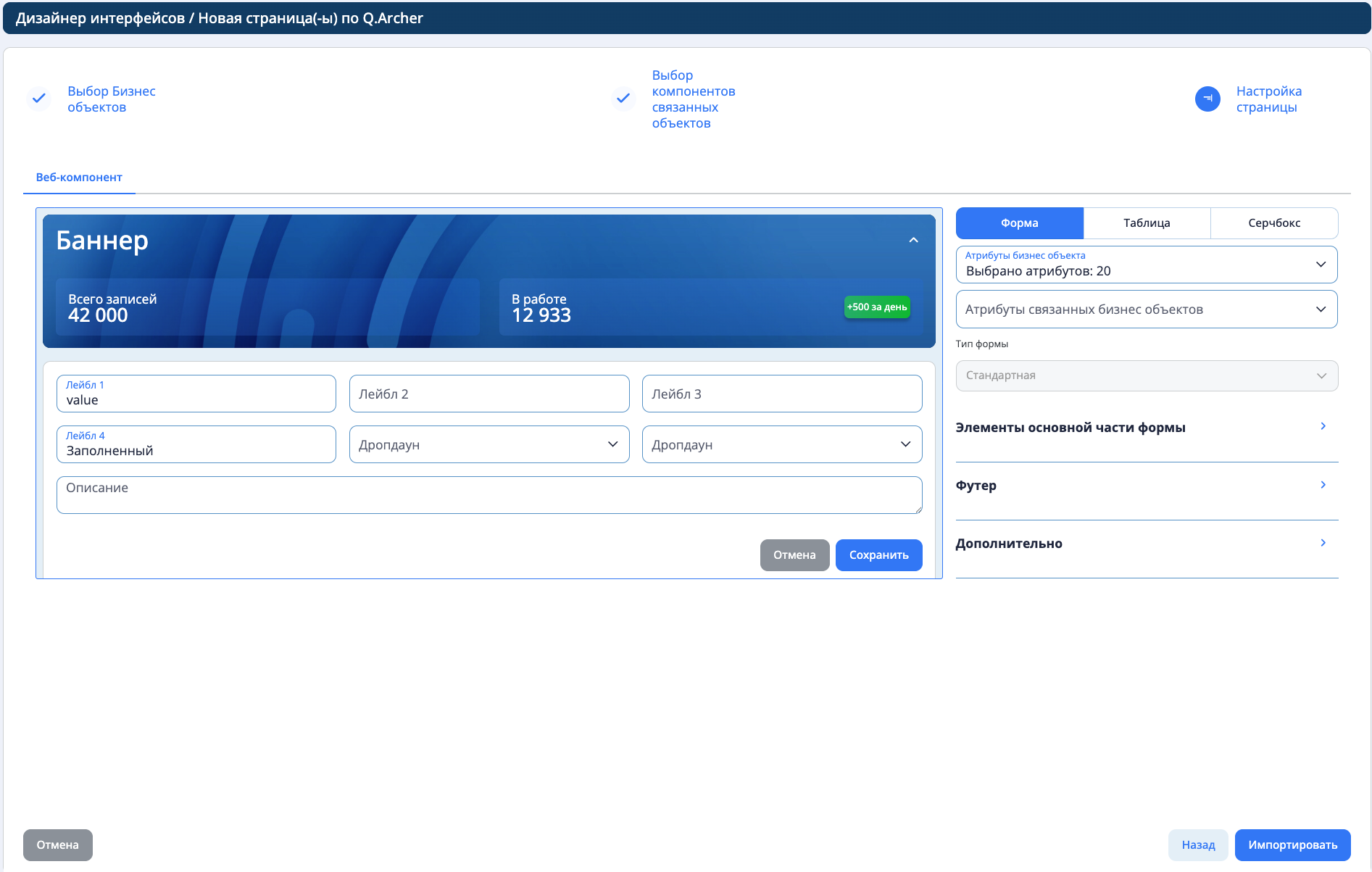Image resolution: width=1372 pixels, height=872 pixels.
Task: Click the Назад button
Action: 1197,845
